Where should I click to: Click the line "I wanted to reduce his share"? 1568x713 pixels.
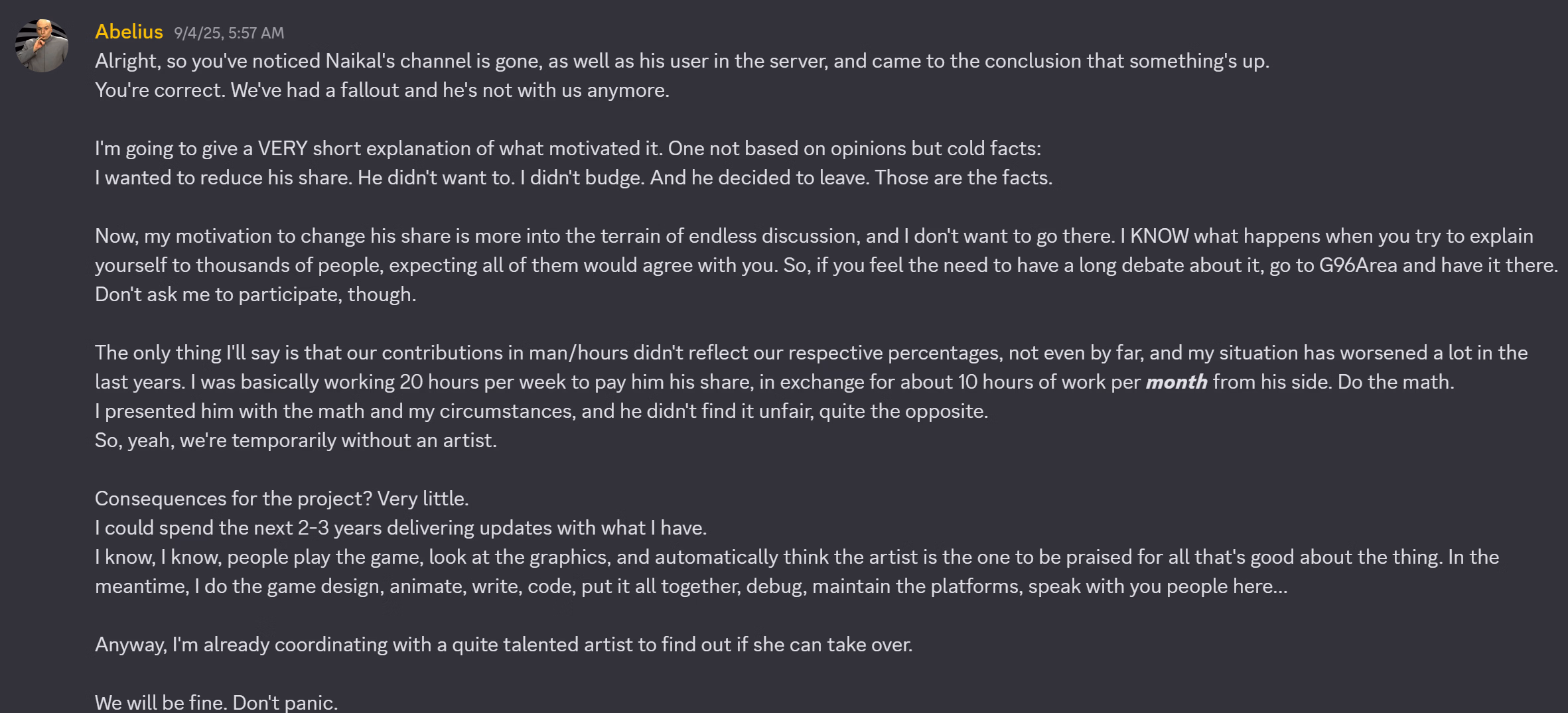click(x=573, y=178)
